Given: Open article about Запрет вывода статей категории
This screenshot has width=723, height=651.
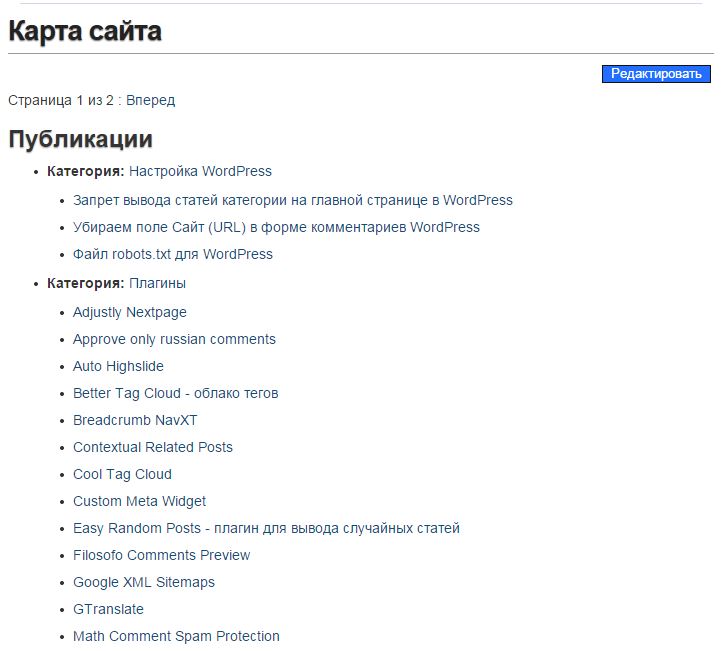Looking at the screenshot, I should (292, 200).
